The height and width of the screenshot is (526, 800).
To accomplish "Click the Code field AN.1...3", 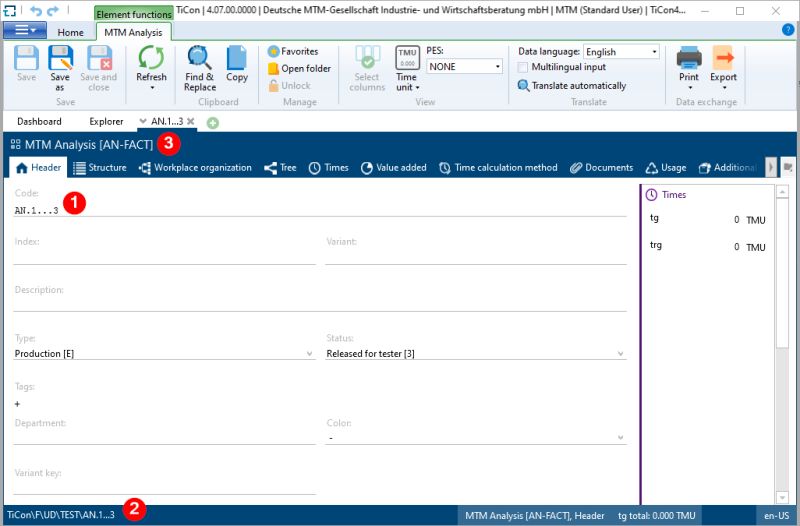I will pos(320,210).
